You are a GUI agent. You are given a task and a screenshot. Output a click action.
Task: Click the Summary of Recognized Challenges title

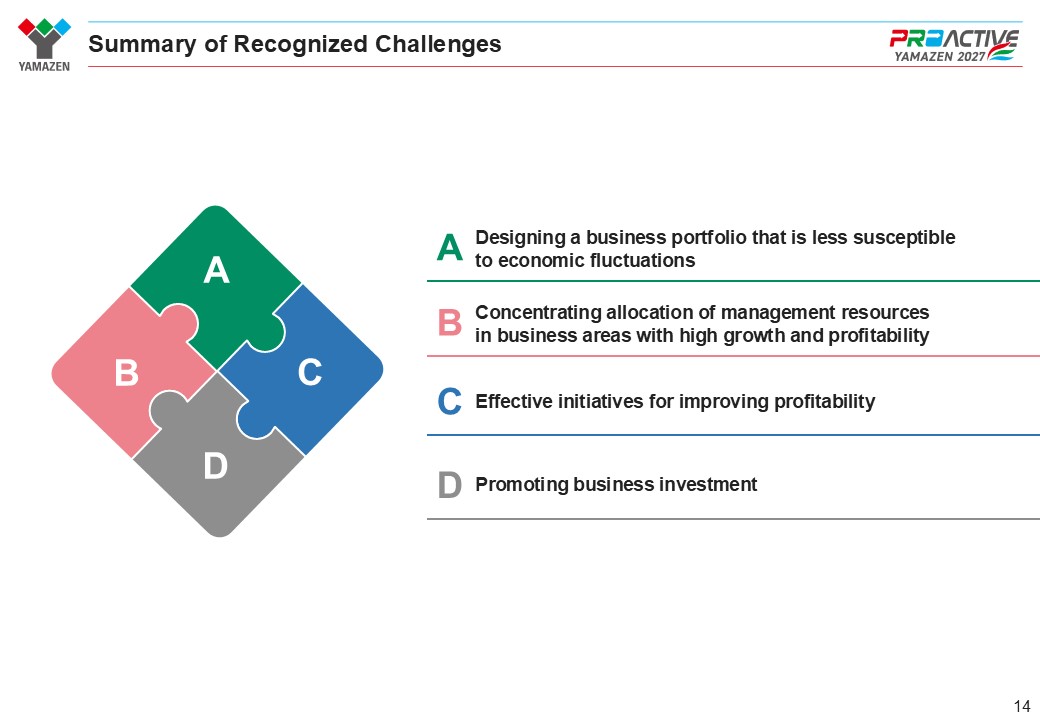[294, 44]
